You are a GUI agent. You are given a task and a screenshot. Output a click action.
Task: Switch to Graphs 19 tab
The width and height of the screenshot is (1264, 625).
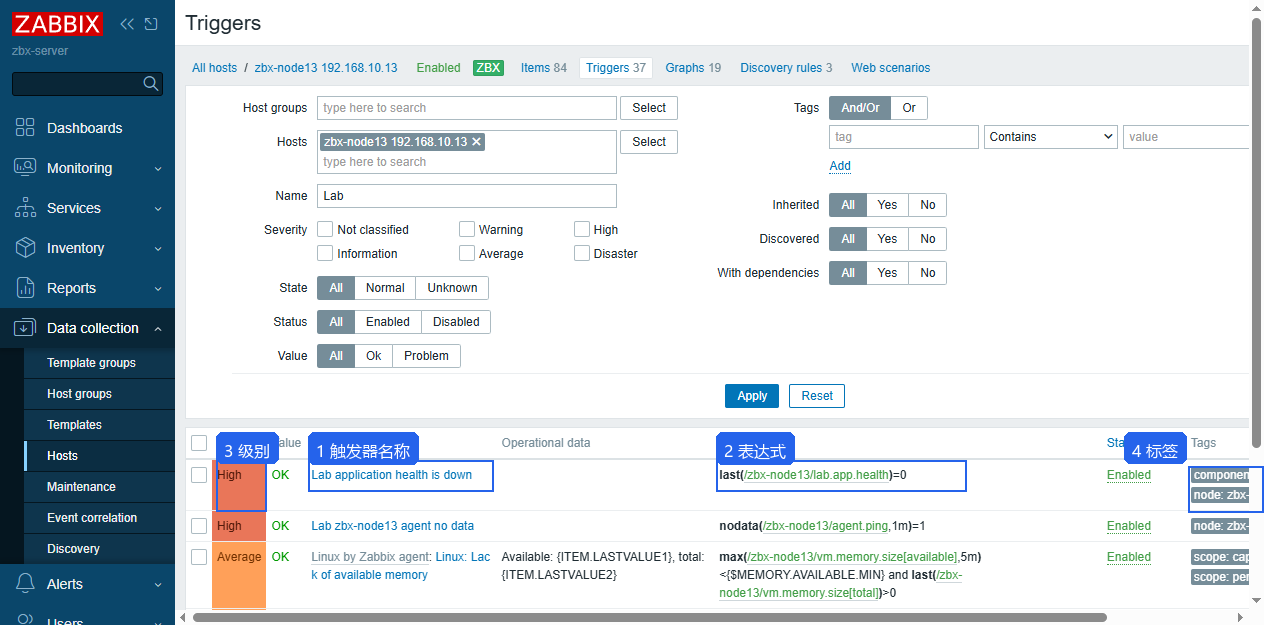tap(693, 68)
